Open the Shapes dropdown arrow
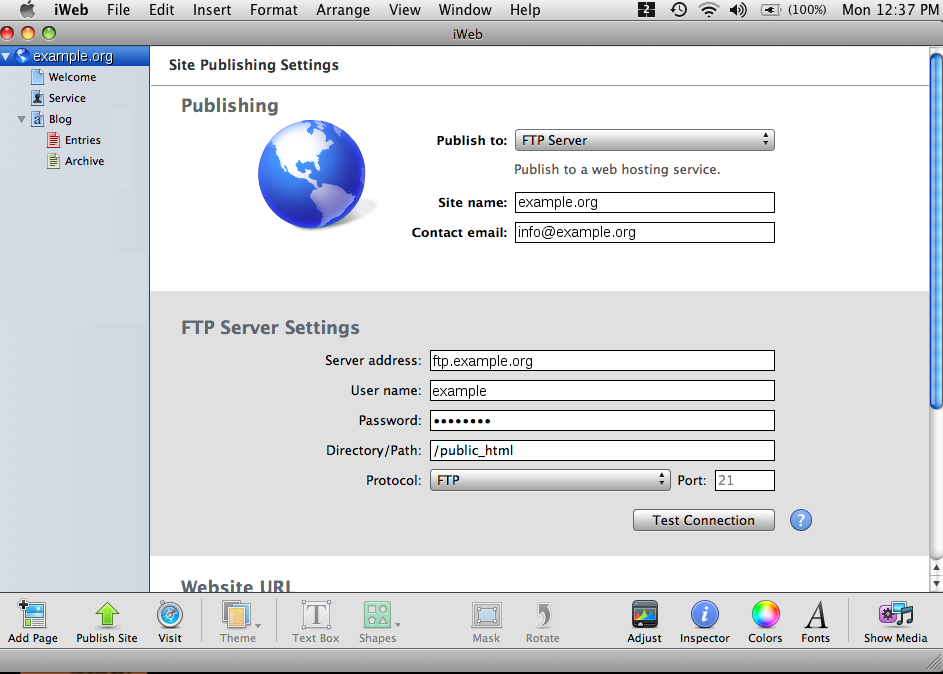This screenshot has height=674, width=943. pyautogui.click(x=398, y=625)
